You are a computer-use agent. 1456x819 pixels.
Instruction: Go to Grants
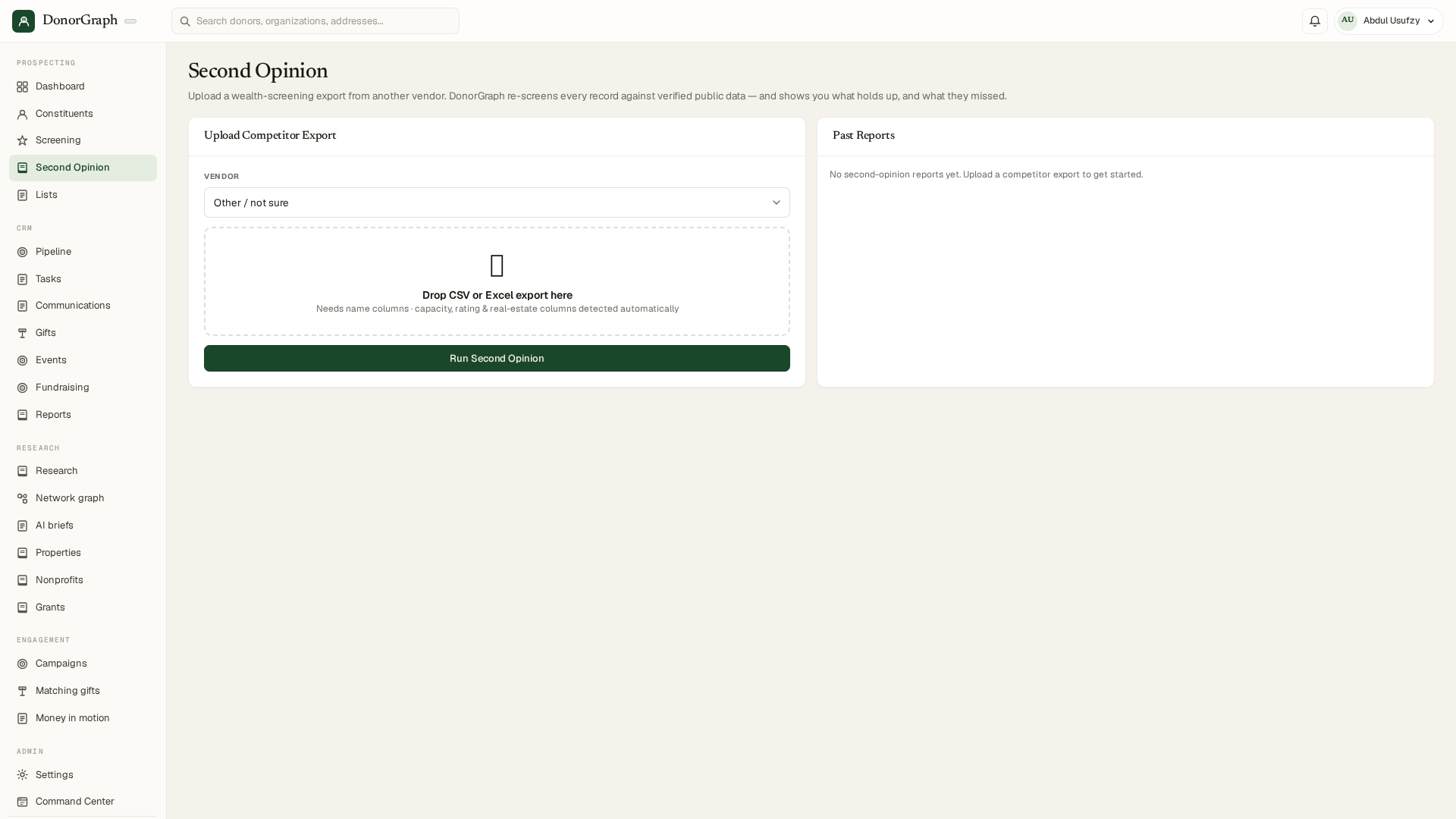point(83,607)
